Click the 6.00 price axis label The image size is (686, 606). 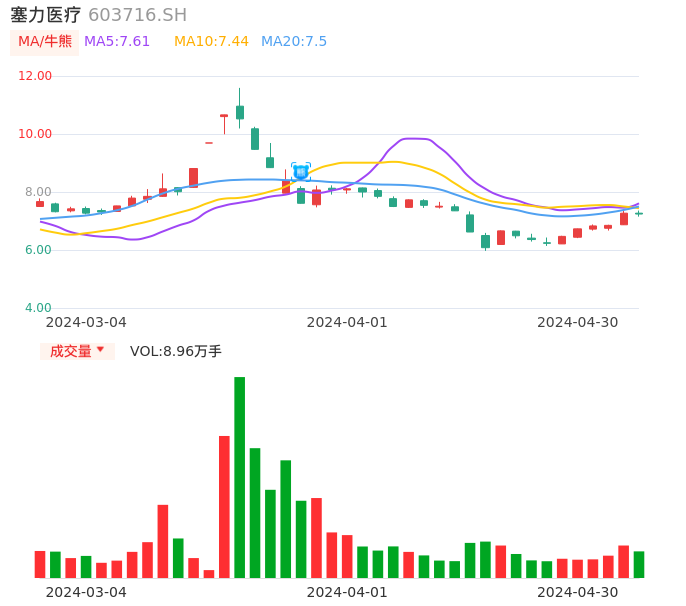click(38, 250)
